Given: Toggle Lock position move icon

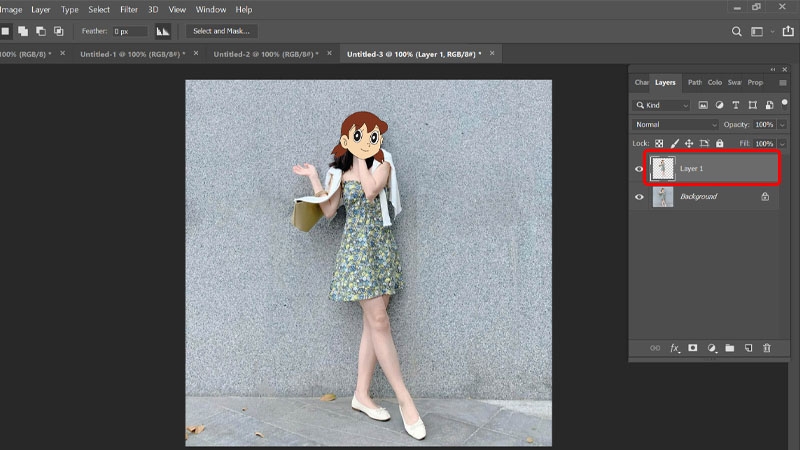Looking at the screenshot, I should pos(689,143).
